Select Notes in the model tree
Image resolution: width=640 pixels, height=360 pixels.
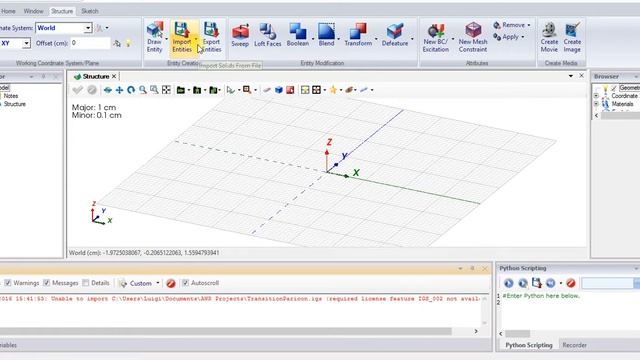click(11, 96)
